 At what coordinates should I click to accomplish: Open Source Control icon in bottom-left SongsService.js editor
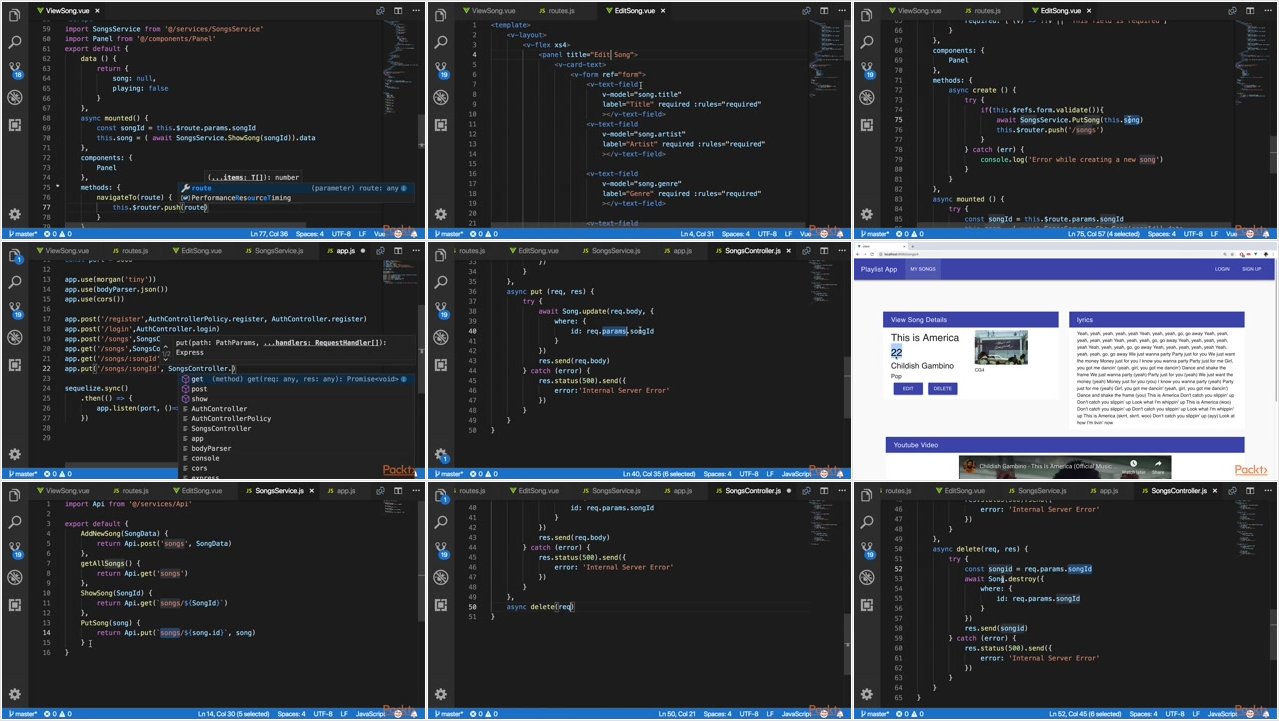tap(14, 550)
